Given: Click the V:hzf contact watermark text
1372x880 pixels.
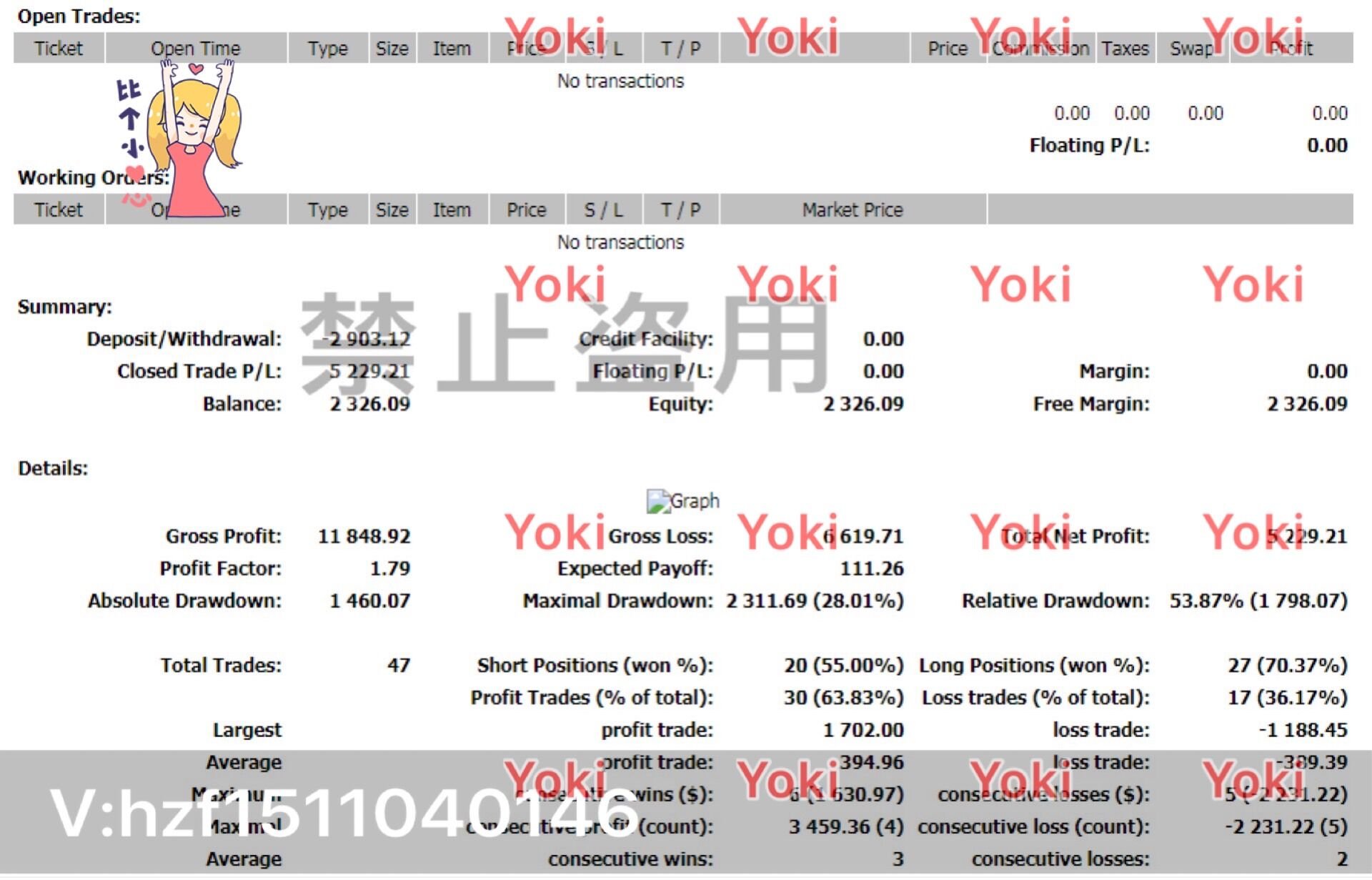Looking at the screenshot, I should 343,814.
